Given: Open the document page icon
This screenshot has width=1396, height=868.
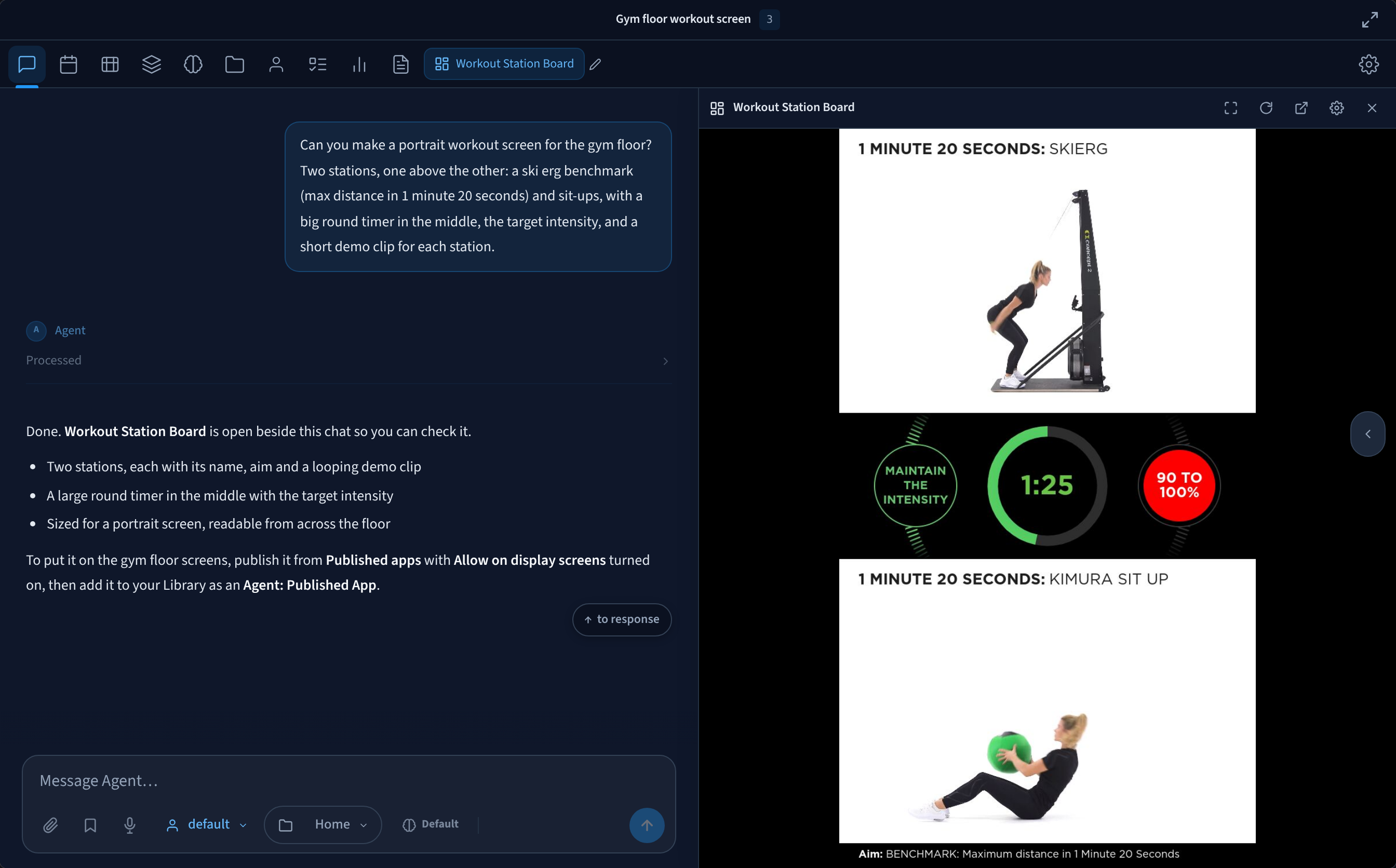Looking at the screenshot, I should (401, 64).
